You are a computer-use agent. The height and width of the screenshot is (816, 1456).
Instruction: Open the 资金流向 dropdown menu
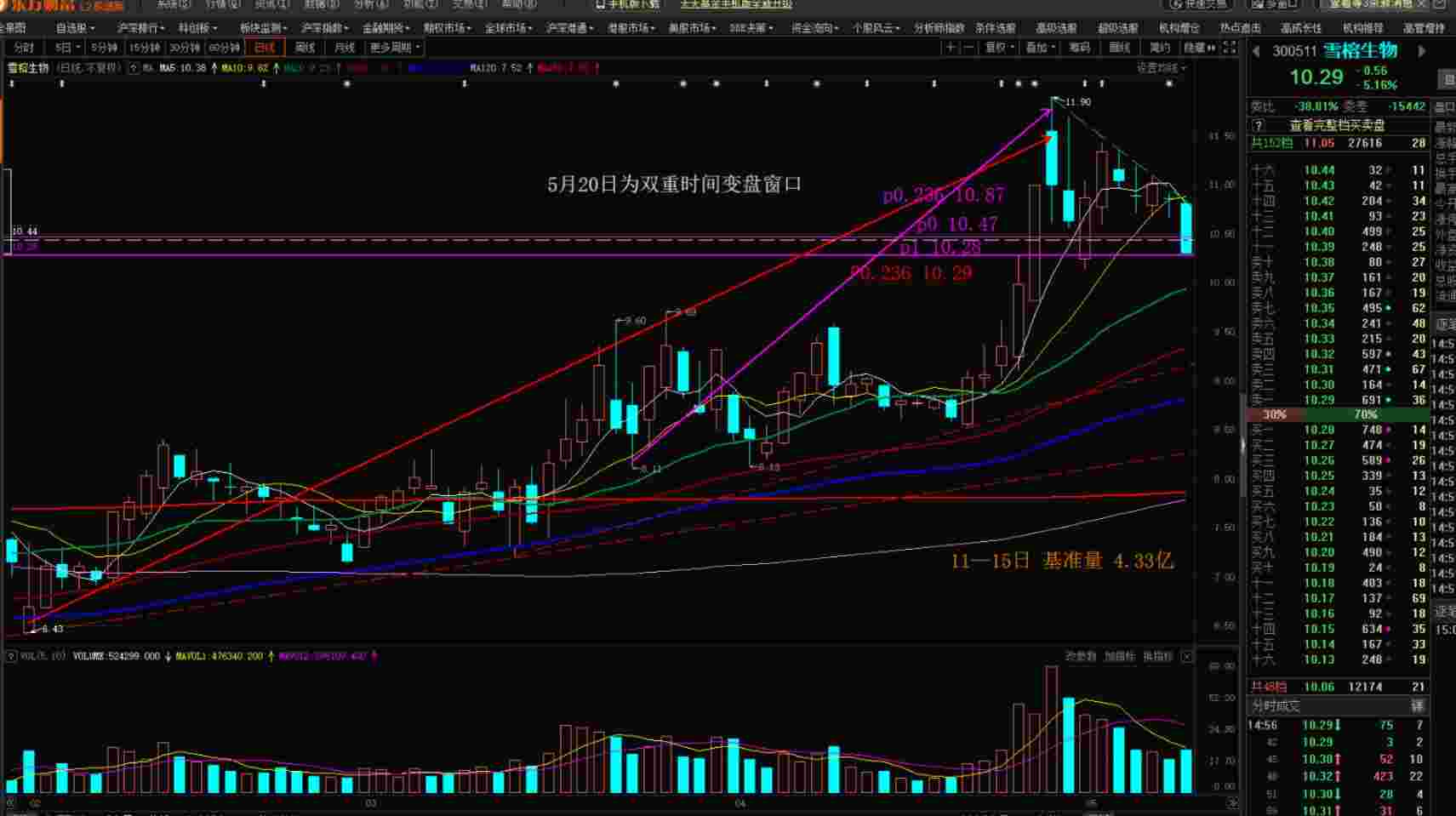pyautogui.click(x=814, y=28)
